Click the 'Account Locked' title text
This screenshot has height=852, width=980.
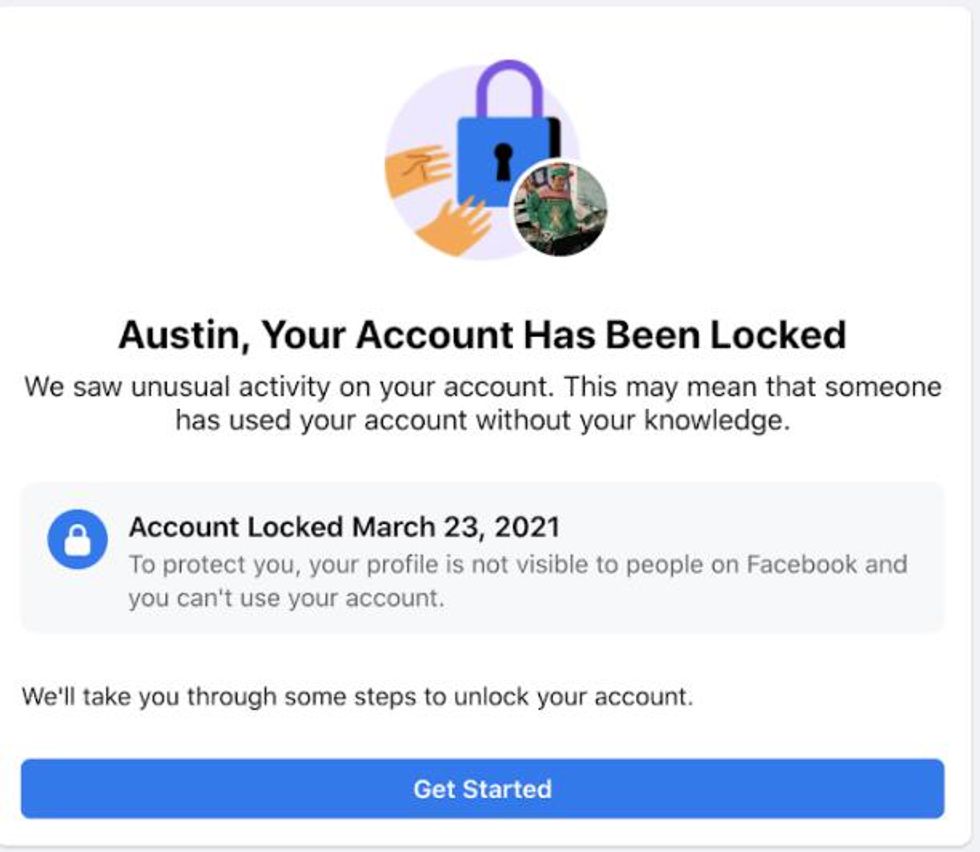point(236,527)
